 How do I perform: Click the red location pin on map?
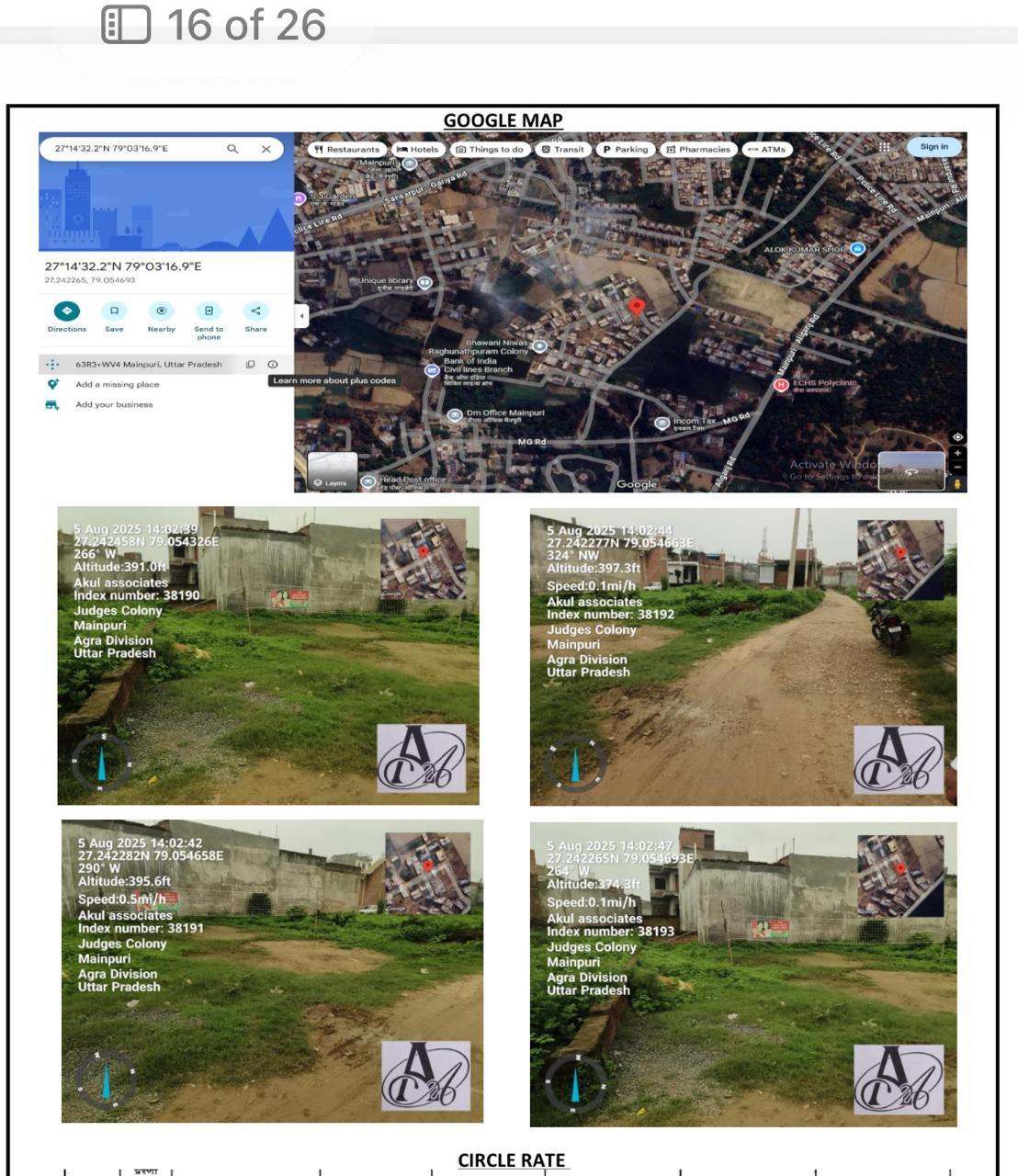pos(636,307)
